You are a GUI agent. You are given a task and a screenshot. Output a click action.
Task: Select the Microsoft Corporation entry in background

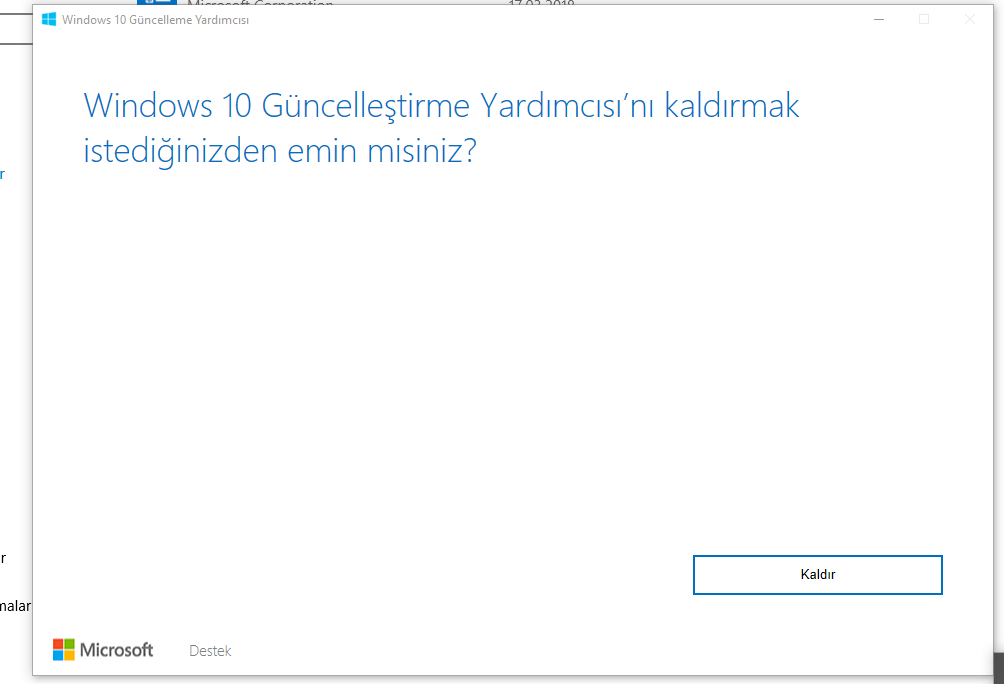coord(260,3)
